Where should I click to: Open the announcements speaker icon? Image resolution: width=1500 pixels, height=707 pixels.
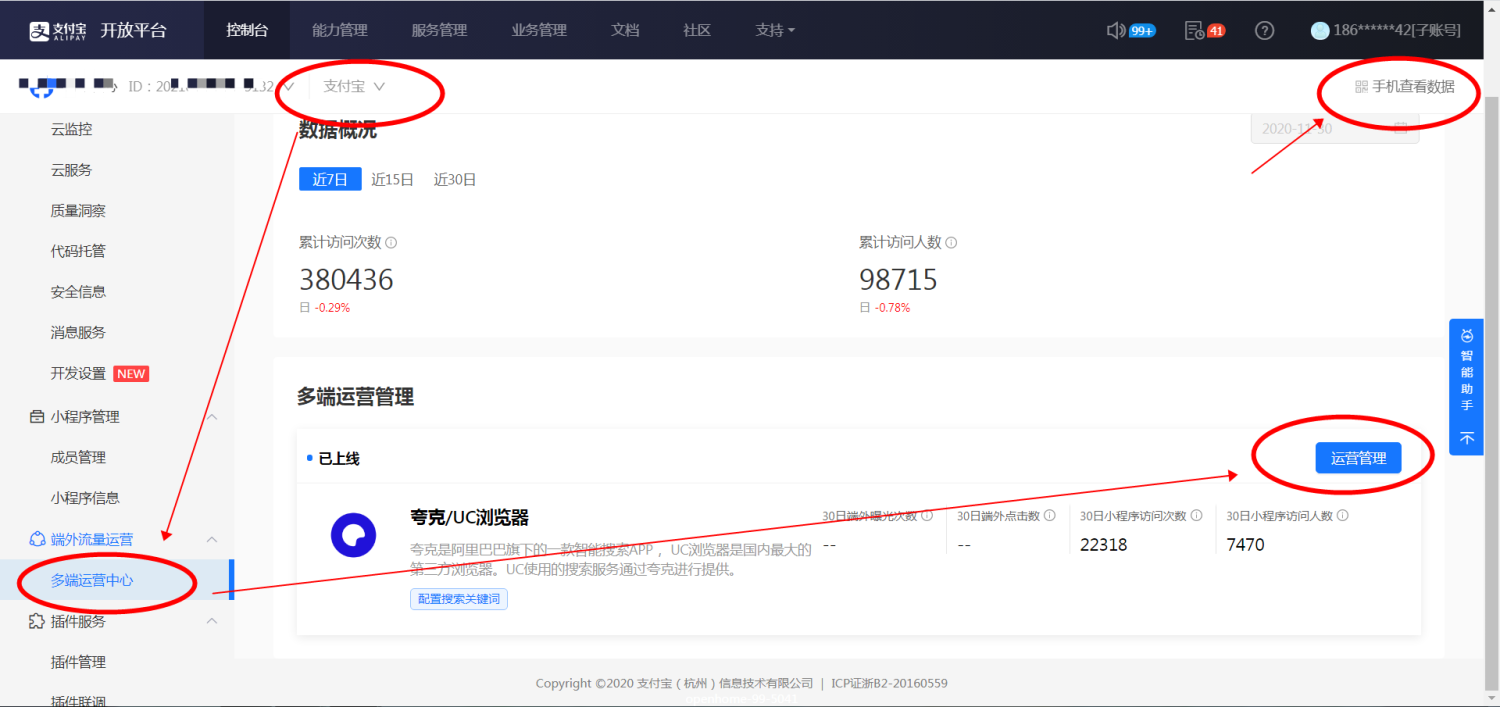pos(1116,30)
